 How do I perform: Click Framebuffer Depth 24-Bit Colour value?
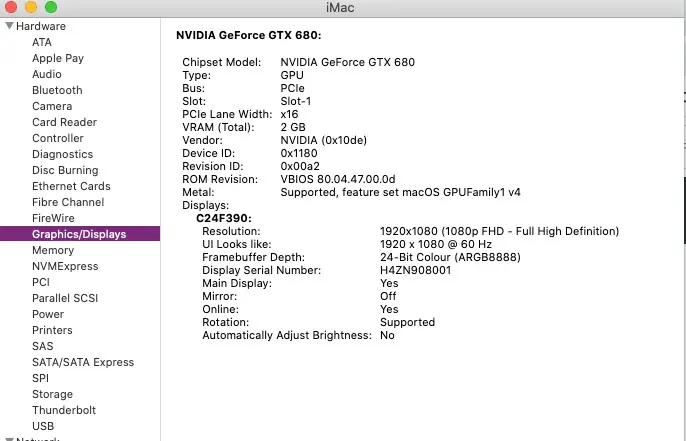click(450, 257)
